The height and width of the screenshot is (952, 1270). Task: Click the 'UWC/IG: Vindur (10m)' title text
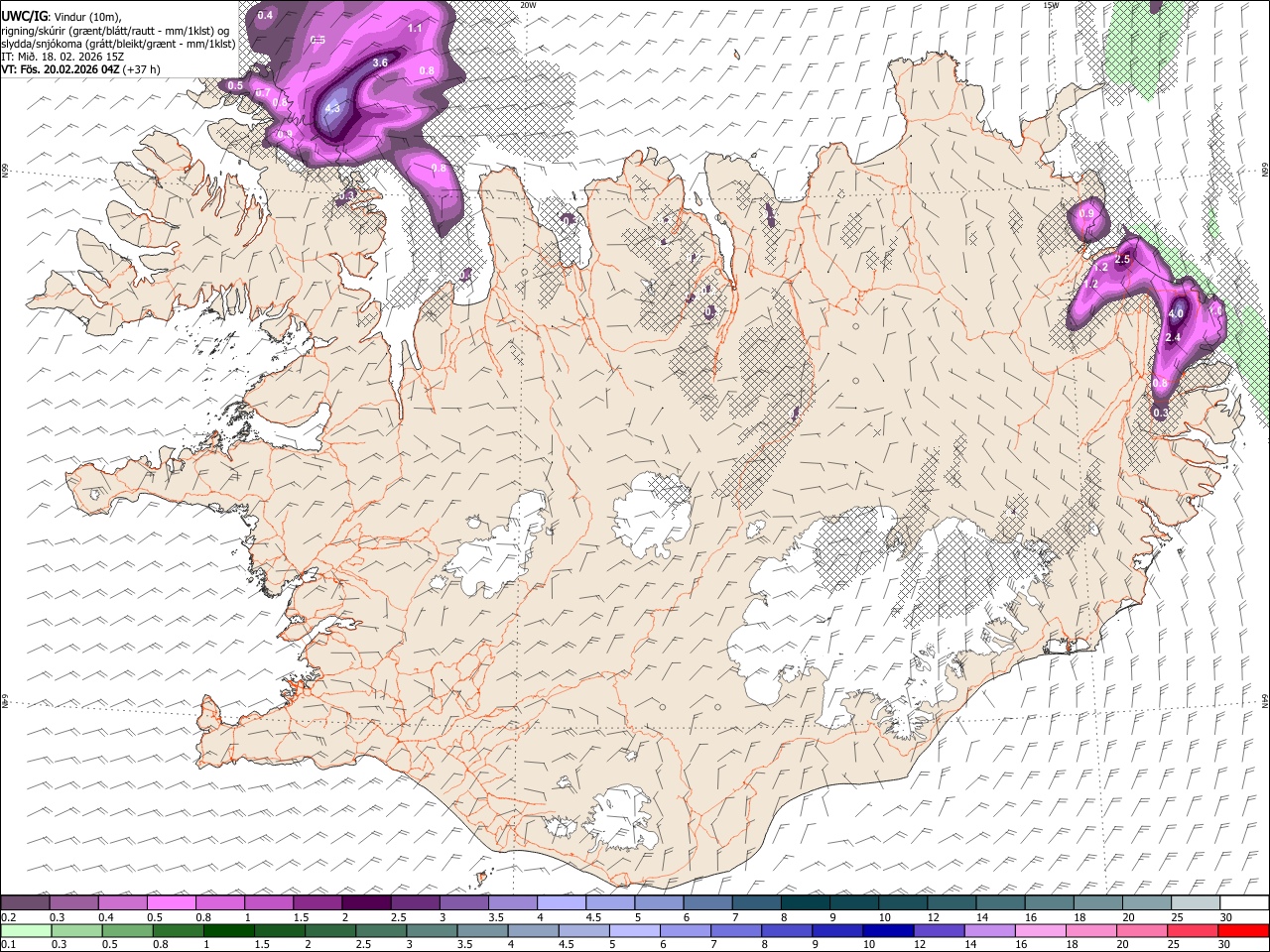tap(62, 17)
